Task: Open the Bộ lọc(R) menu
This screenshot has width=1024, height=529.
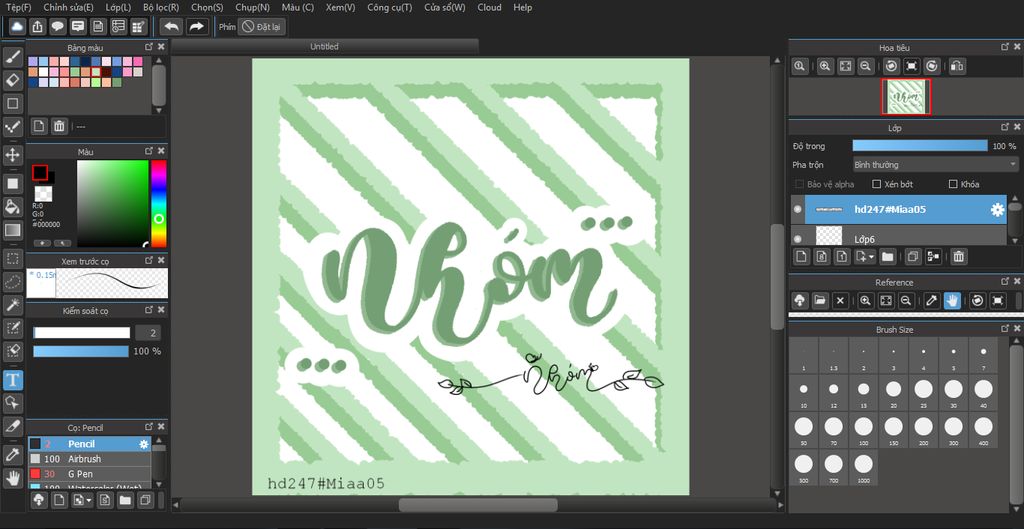Action: (x=161, y=7)
